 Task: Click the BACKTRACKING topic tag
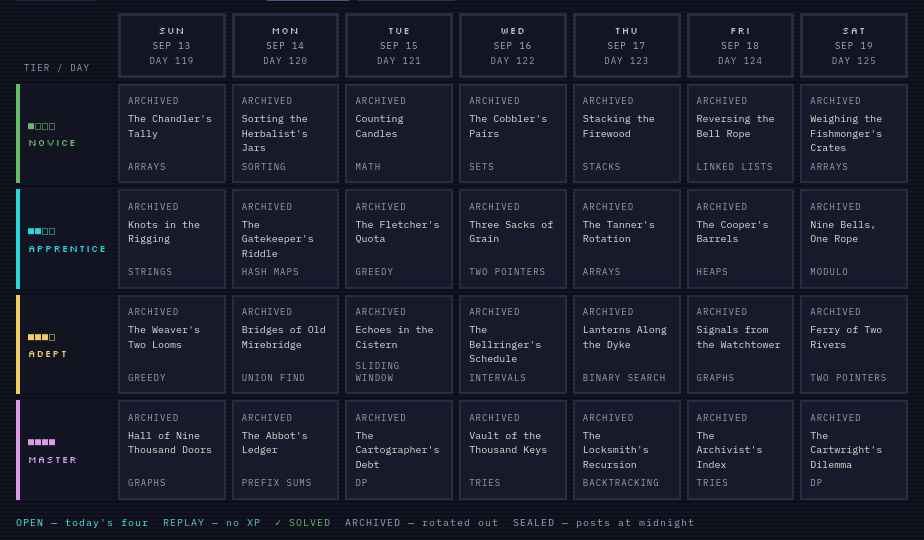pyautogui.click(x=621, y=482)
